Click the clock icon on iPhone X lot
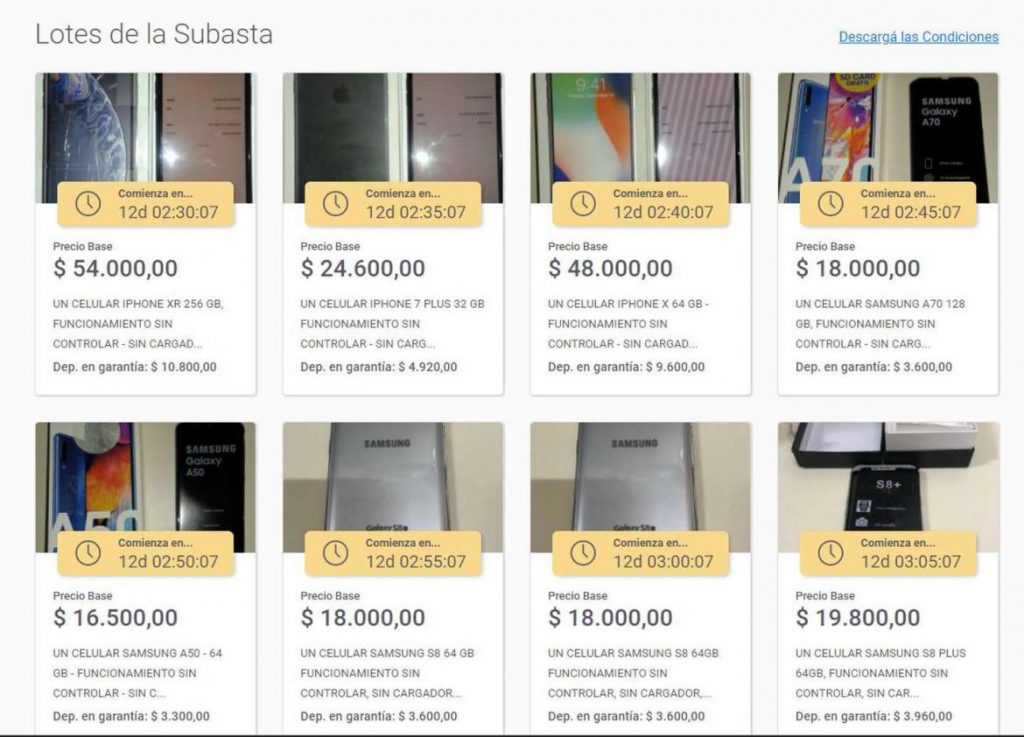Image resolution: width=1024 pixels, height=737 pixels. coord(583,204)
